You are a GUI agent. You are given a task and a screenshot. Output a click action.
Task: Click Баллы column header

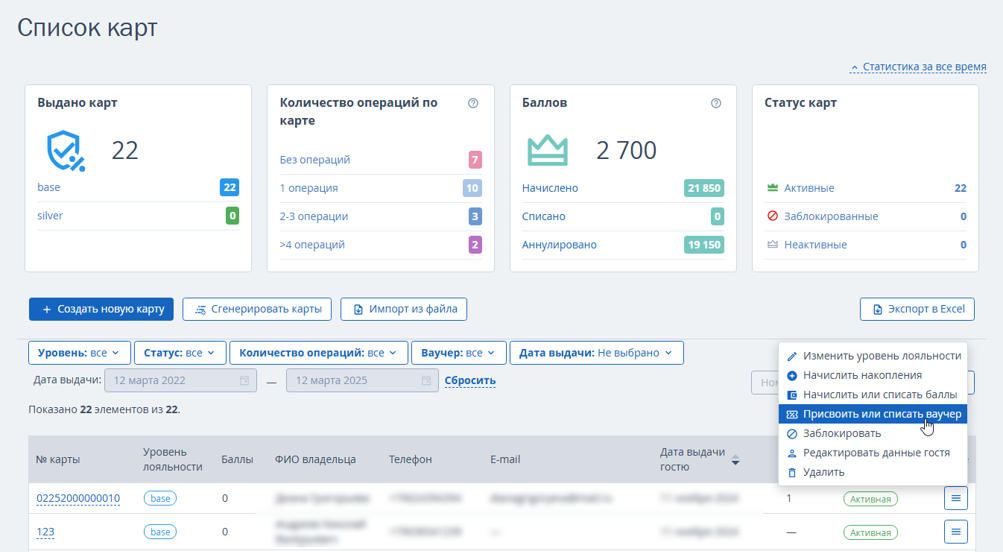[x=237, y=459]
